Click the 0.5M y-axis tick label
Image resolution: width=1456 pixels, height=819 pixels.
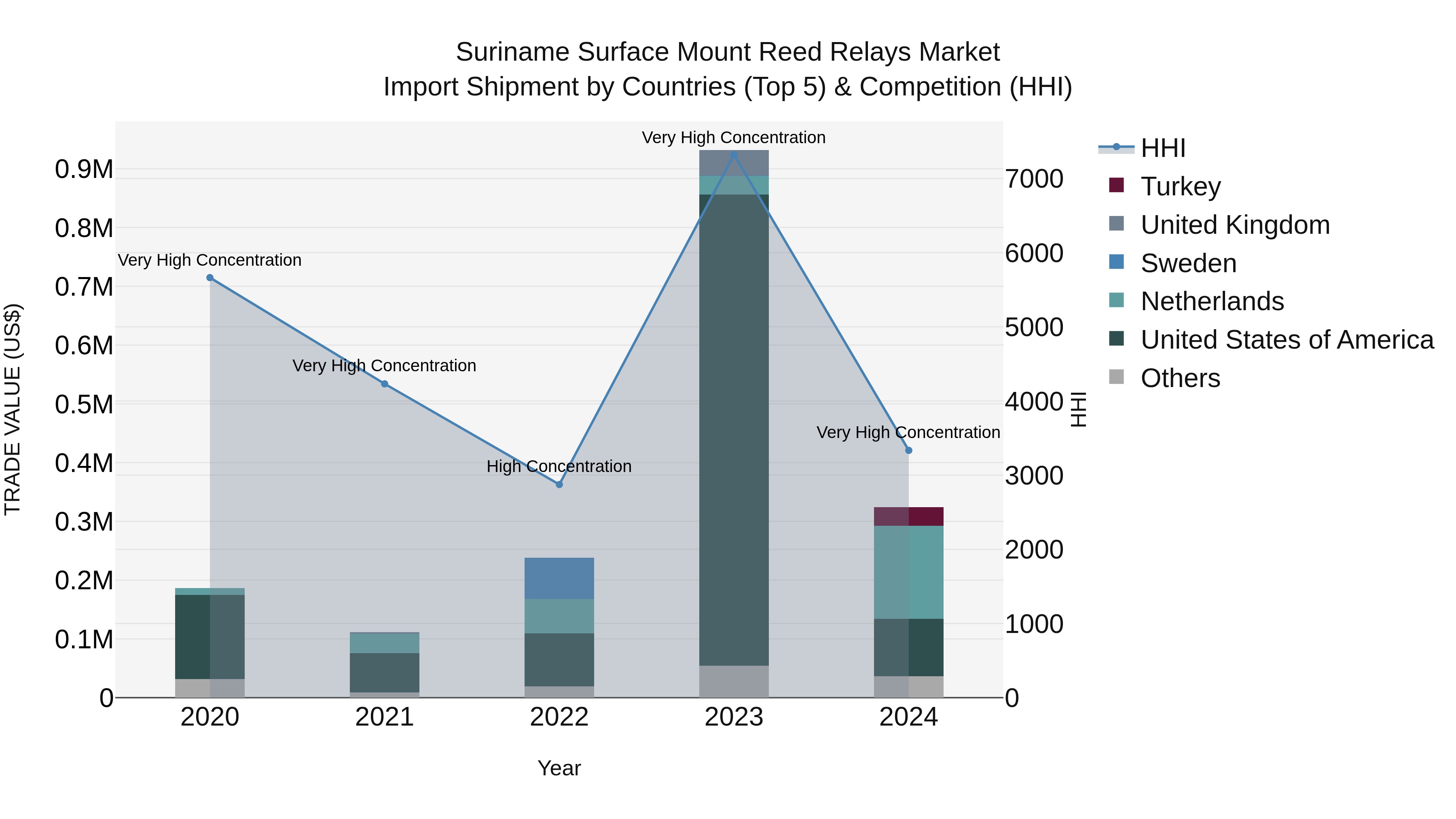(x=84, y=404)
